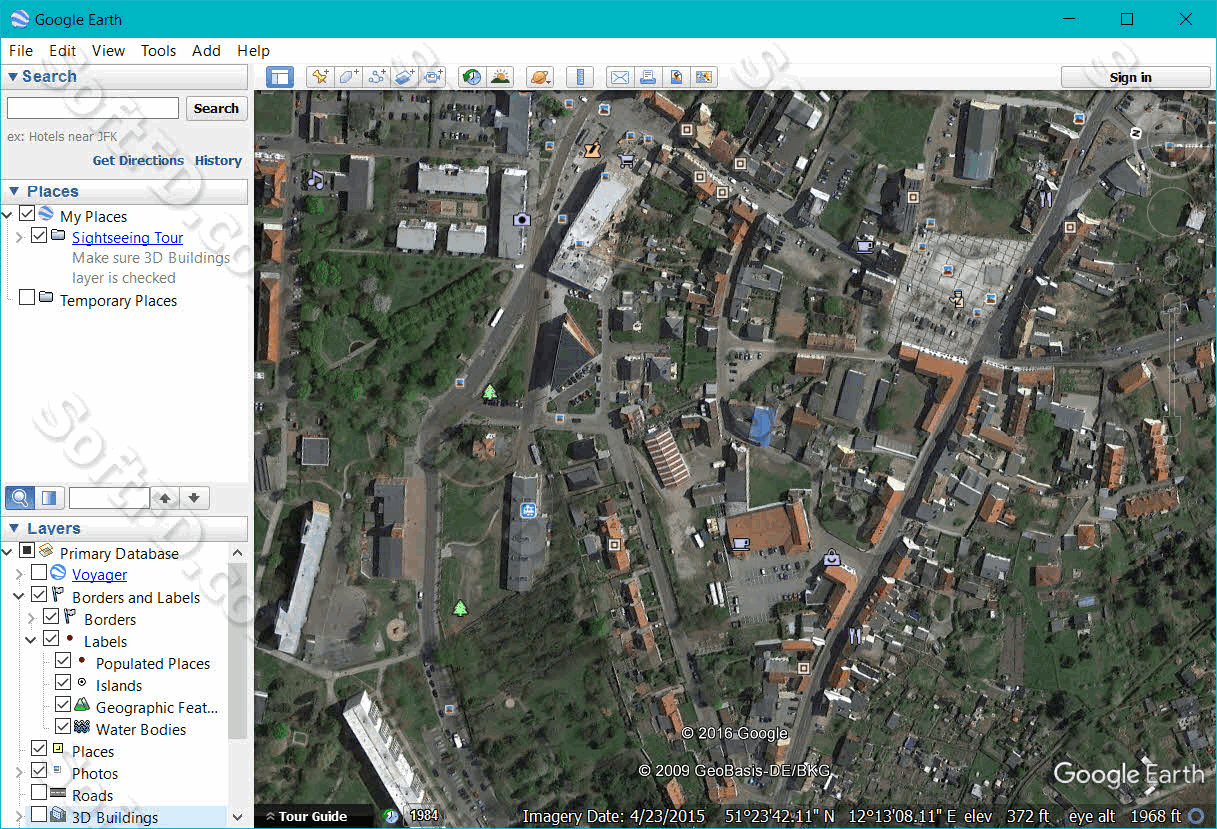The width and height of the screenshot is (1217, 829).
Task: Open the Tools menu
Action: 158,51
